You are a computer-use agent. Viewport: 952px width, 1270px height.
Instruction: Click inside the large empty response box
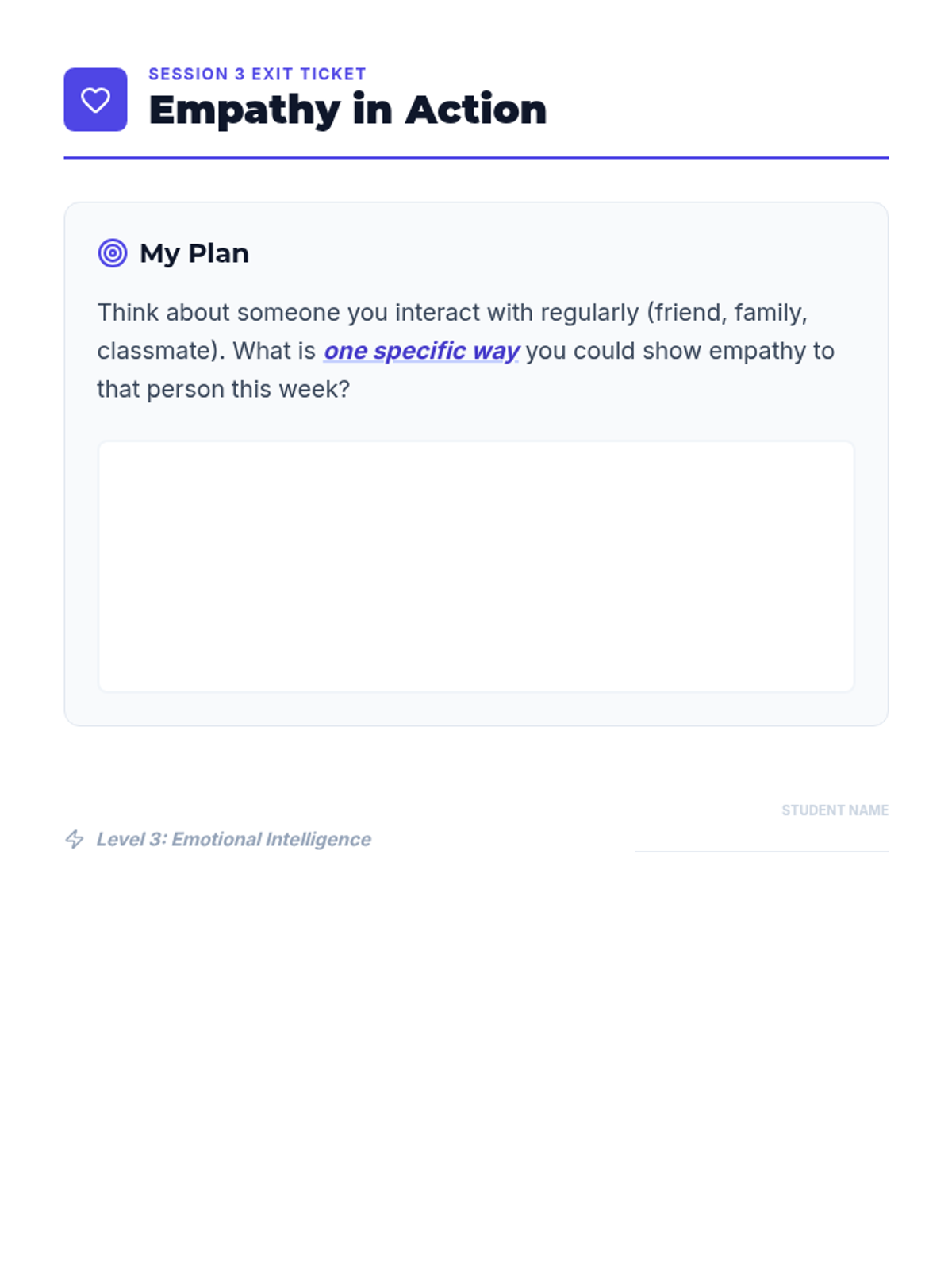coord(476,567)
